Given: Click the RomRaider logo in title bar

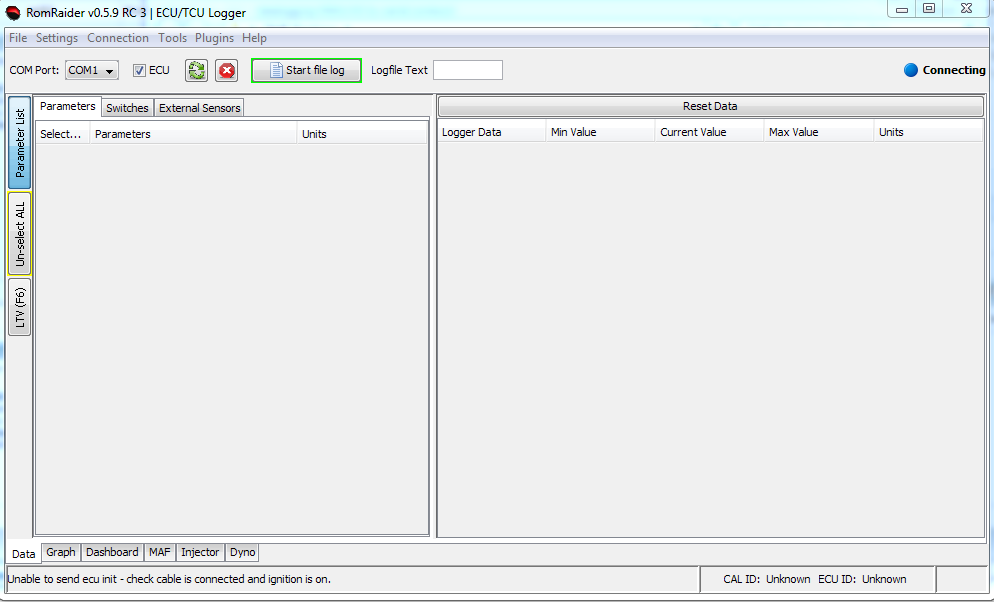Looking at the screenshot, I should [x=13, y=13].
